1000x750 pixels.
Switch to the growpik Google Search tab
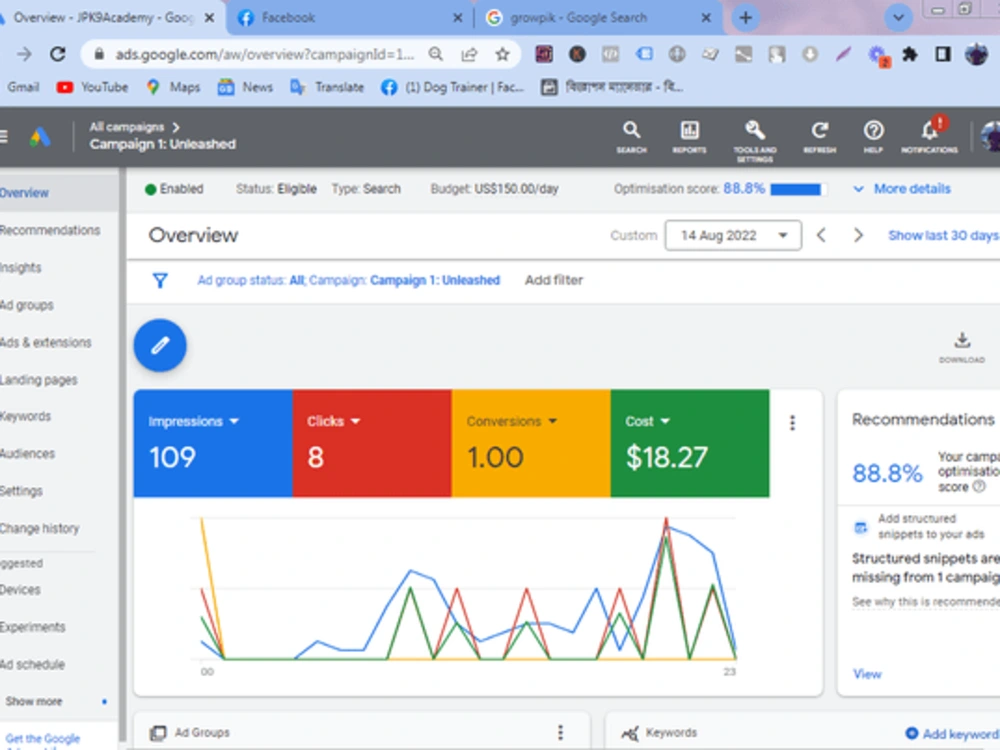pos(598,18)
